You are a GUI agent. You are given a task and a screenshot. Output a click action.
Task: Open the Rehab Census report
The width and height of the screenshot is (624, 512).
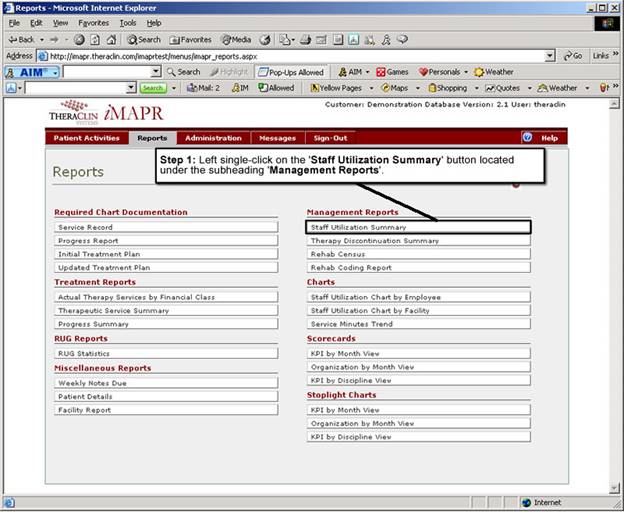coord(419,254)
